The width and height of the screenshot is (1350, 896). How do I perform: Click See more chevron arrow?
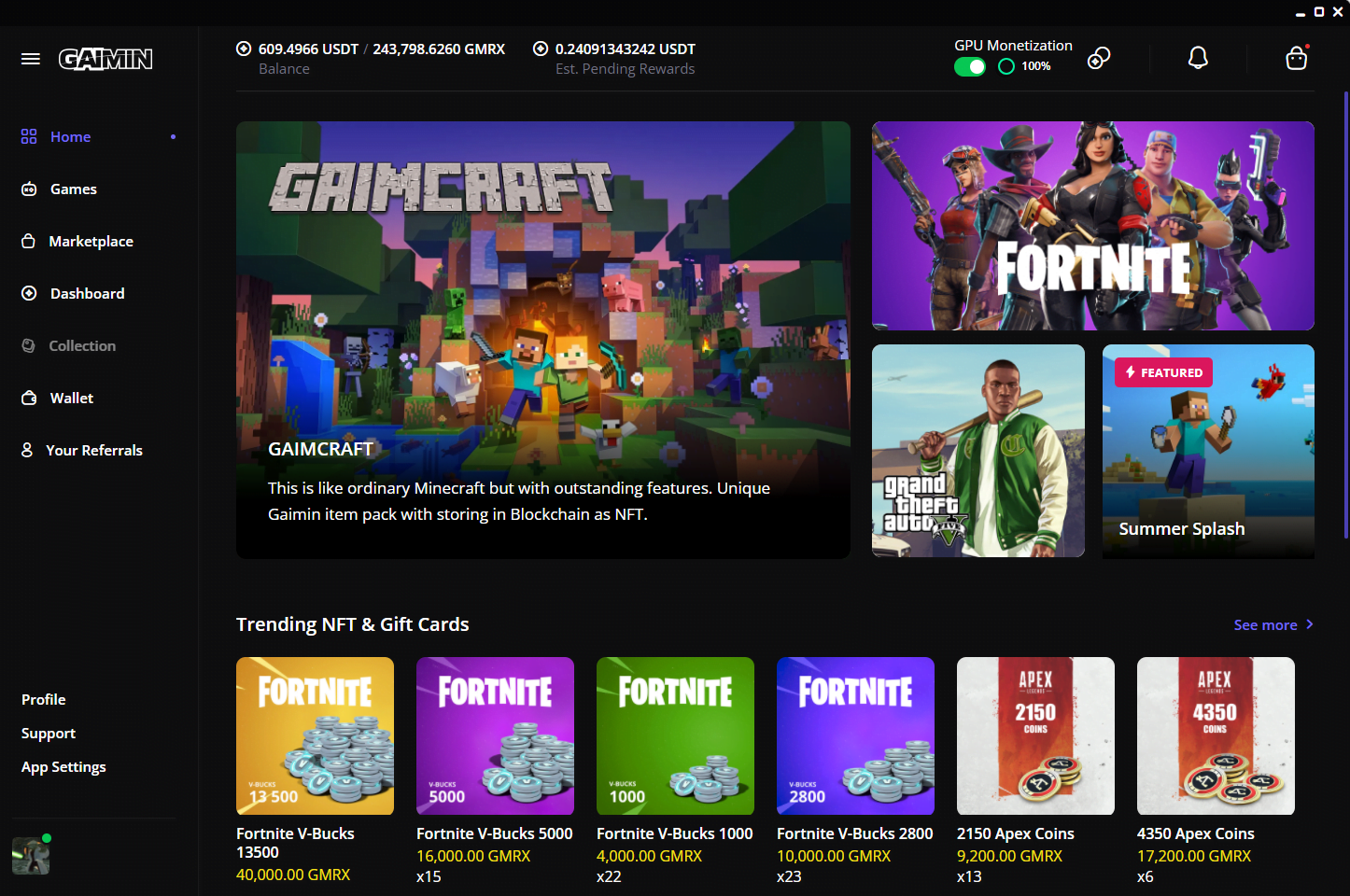tap(1310, 624)
